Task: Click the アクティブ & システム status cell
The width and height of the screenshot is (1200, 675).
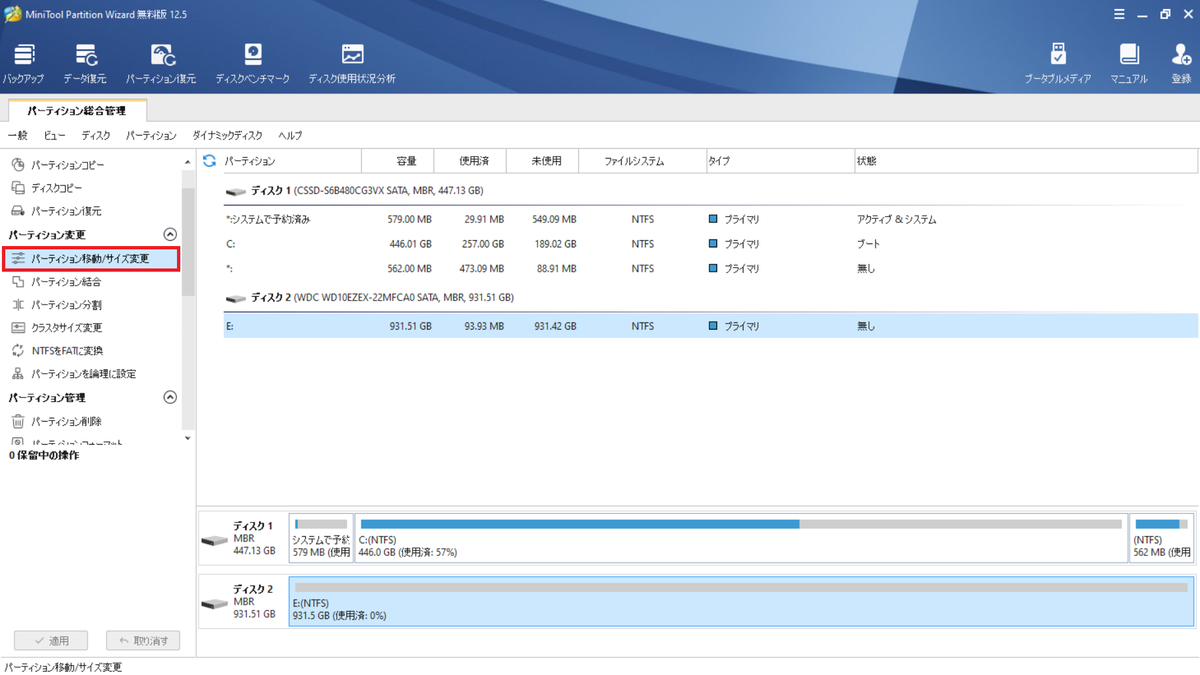Action: 896,219
